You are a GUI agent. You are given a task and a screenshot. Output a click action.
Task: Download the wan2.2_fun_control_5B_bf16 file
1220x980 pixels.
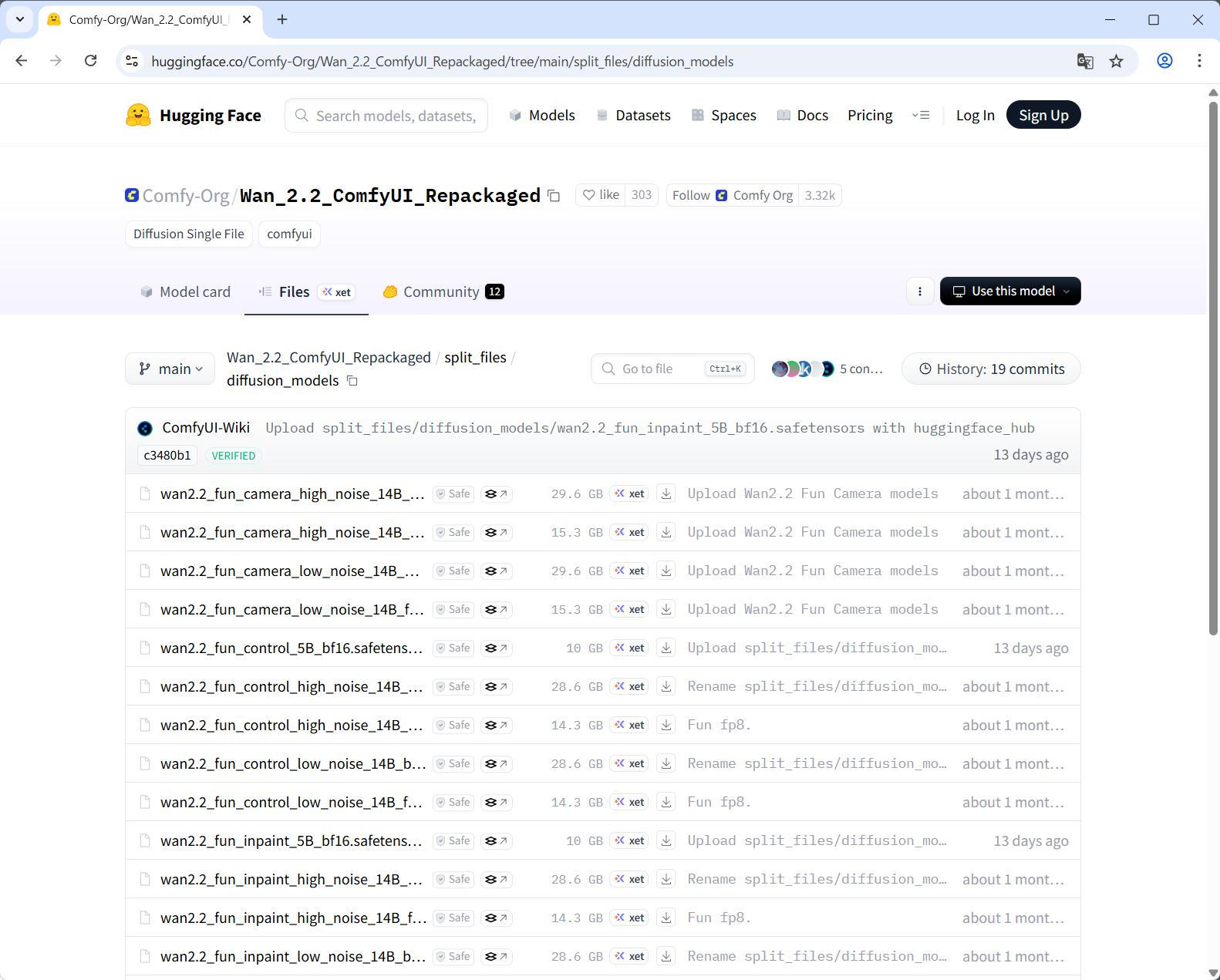tap(666, 648)
